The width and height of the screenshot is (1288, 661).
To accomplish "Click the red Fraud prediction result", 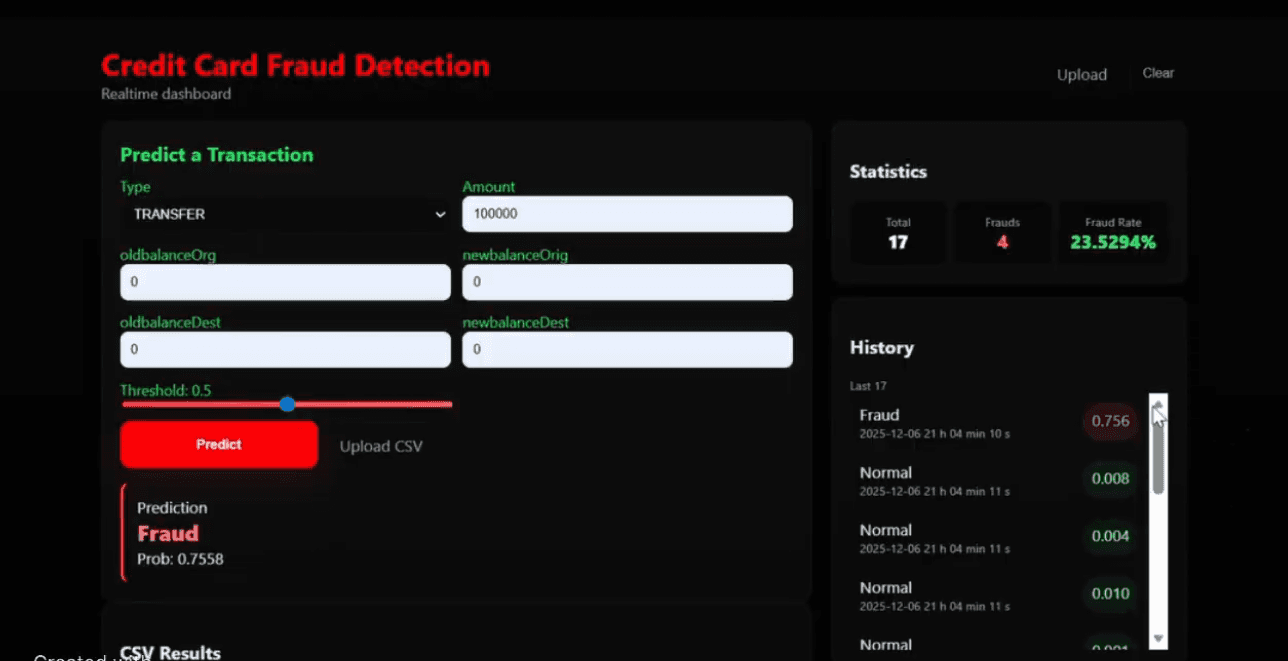I will (x=168, y=533).
